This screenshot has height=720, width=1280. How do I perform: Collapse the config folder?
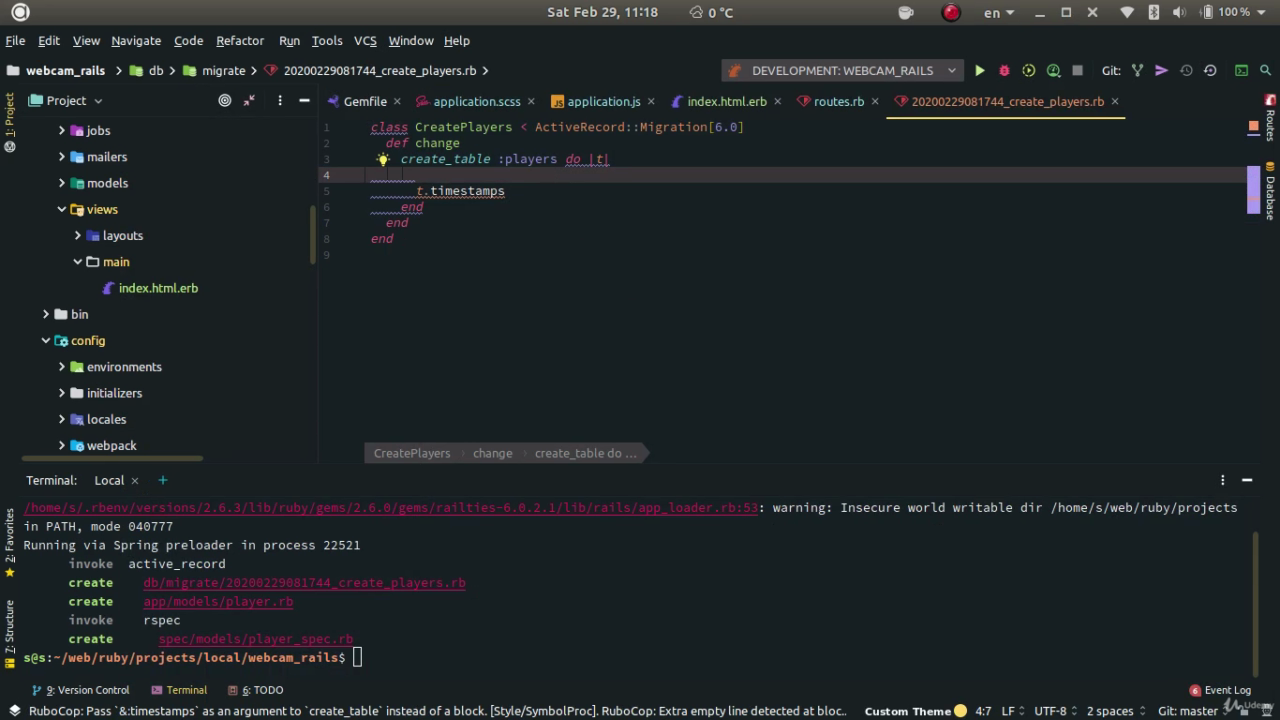(x=45, y=341)
